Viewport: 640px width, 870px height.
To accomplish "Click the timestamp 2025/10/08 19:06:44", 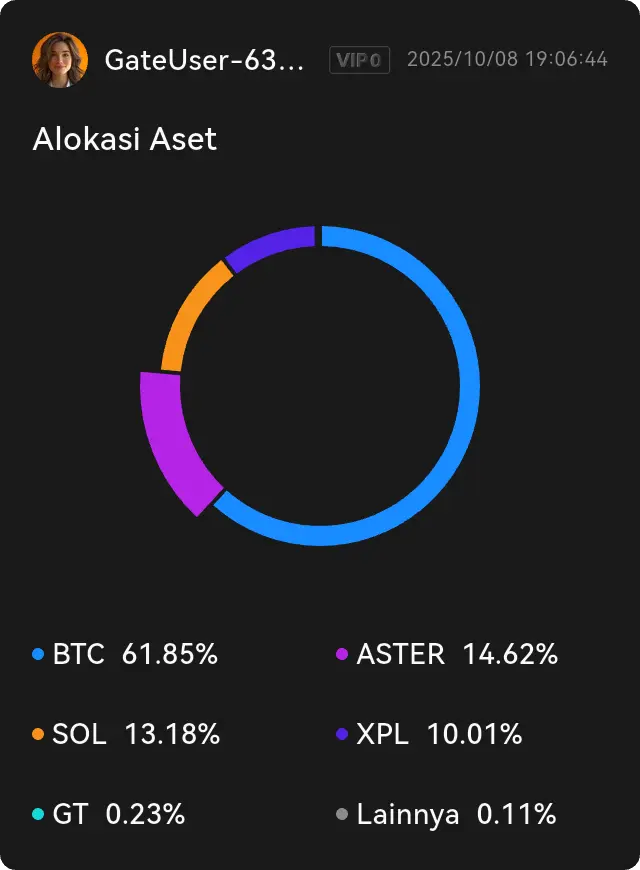I will pos(507,60).
